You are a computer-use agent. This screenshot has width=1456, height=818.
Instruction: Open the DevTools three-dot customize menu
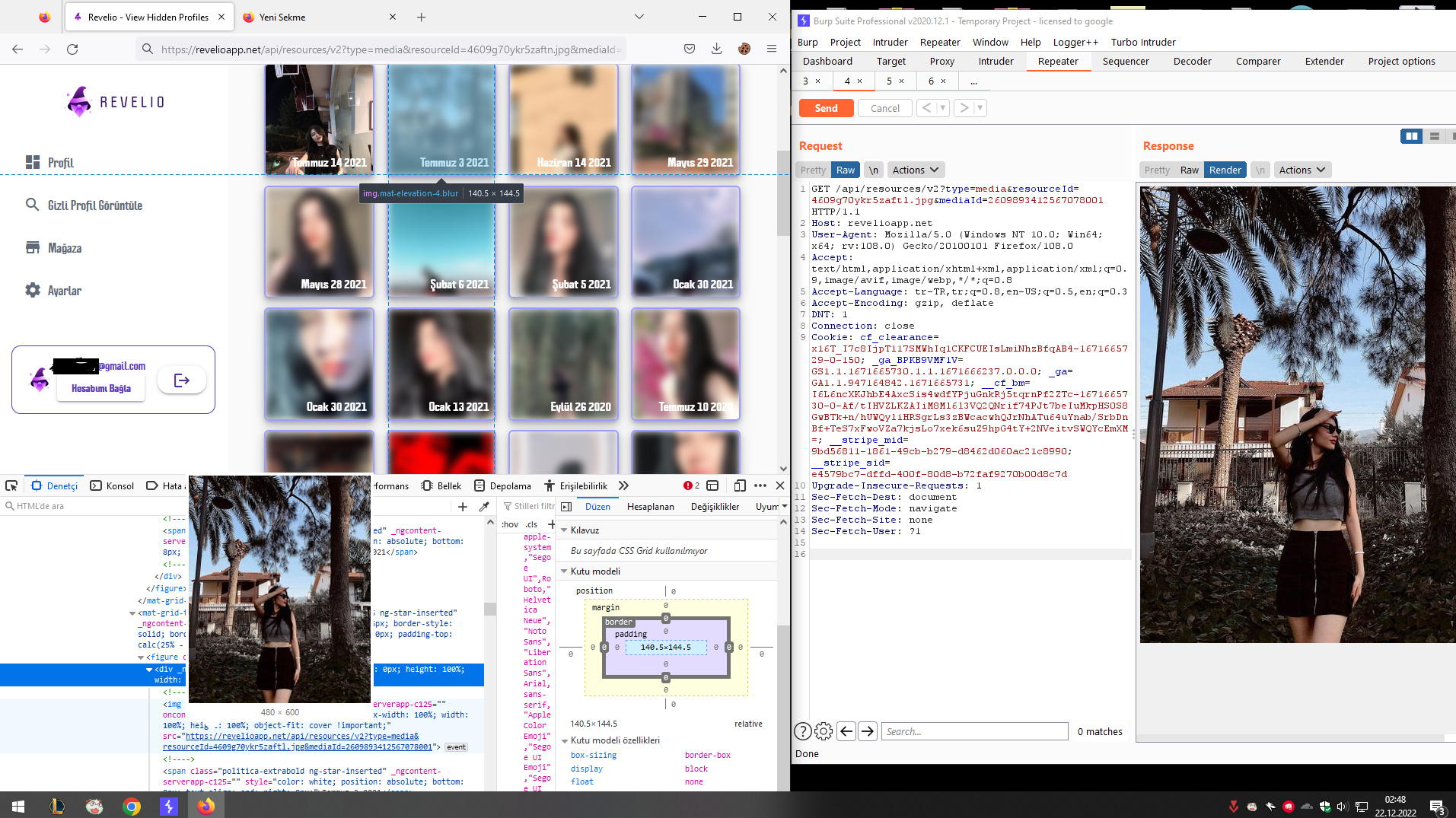click(x=760, y=485)
